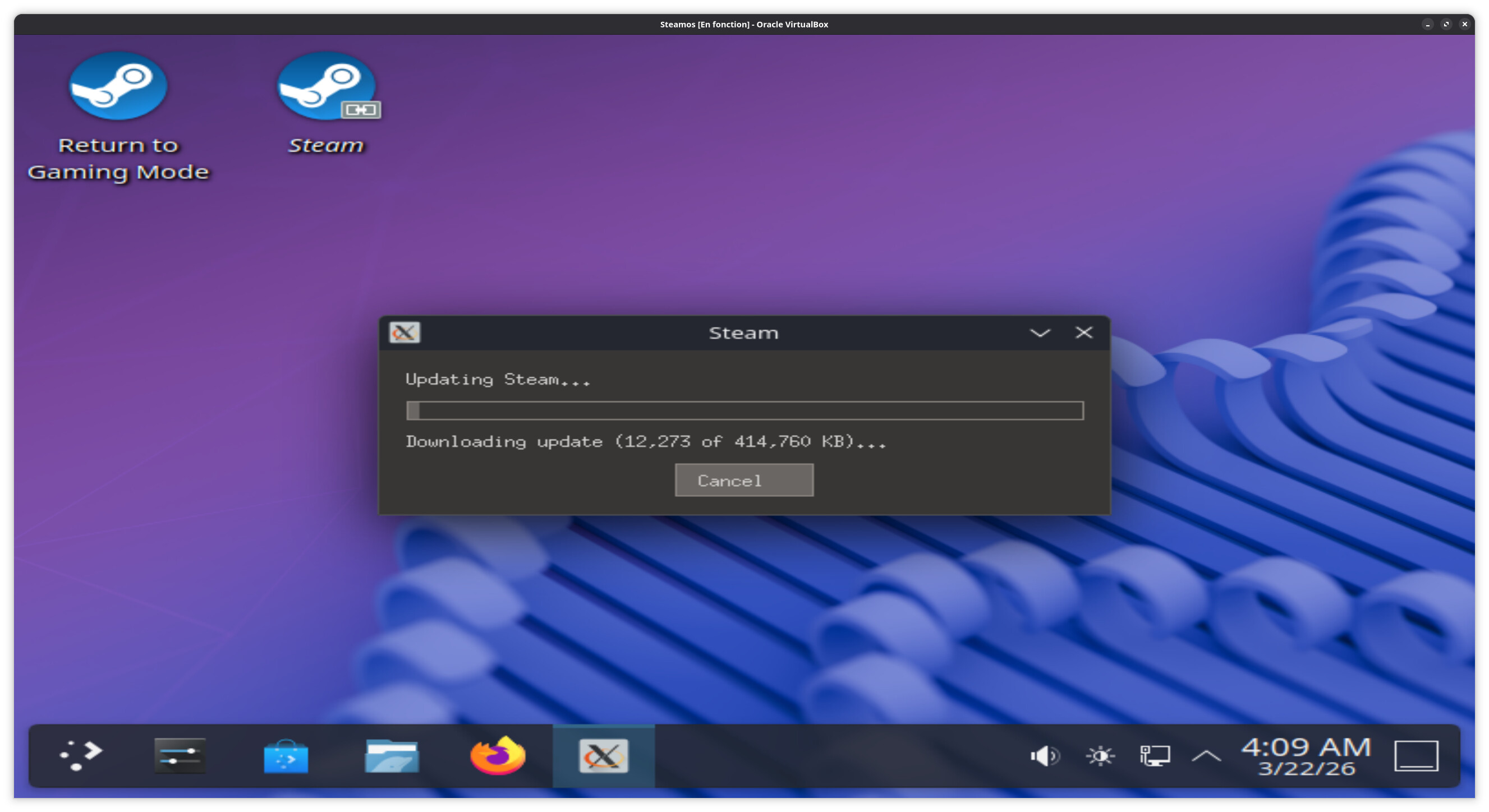Cancel the Steam update download

coord(743,480)
